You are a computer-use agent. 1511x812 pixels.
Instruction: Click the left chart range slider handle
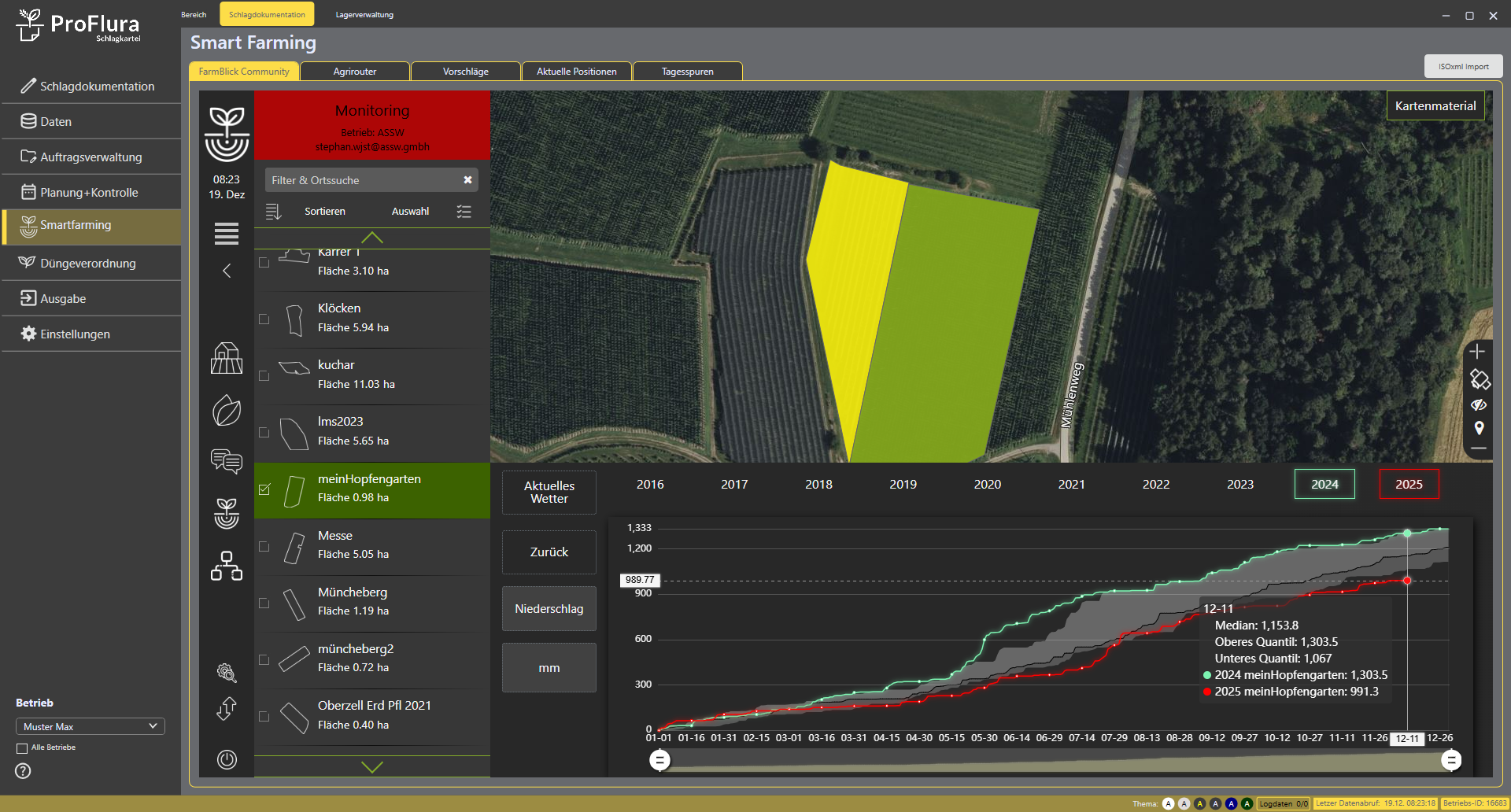[x=659, y=760]
